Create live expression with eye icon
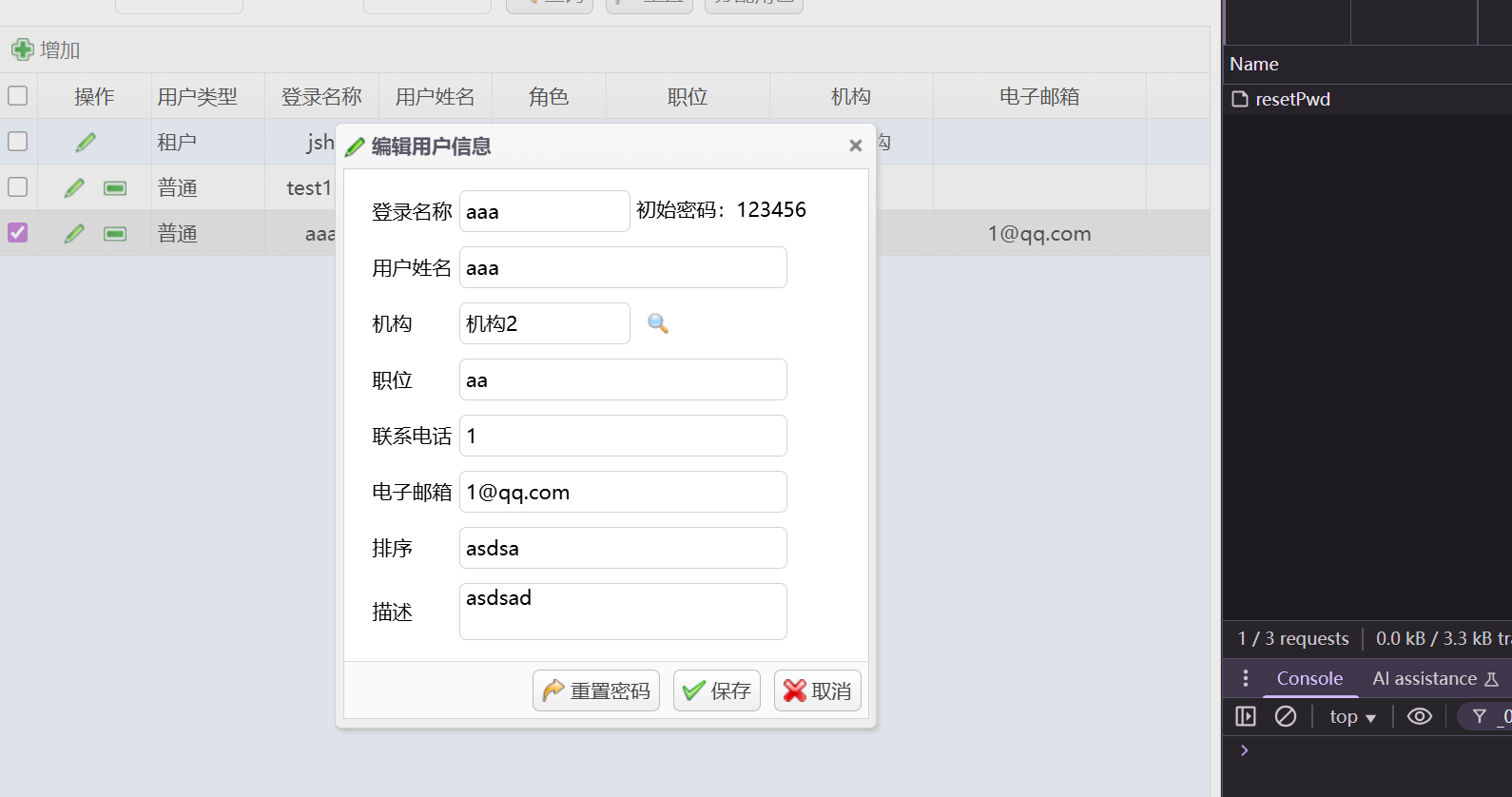1512x797 pixels. point(1419,716)
